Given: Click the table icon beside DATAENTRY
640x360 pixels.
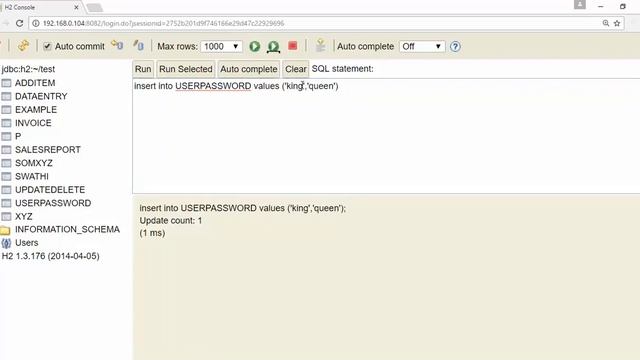Looking at the screenshot, I should [x=6, y=97].
